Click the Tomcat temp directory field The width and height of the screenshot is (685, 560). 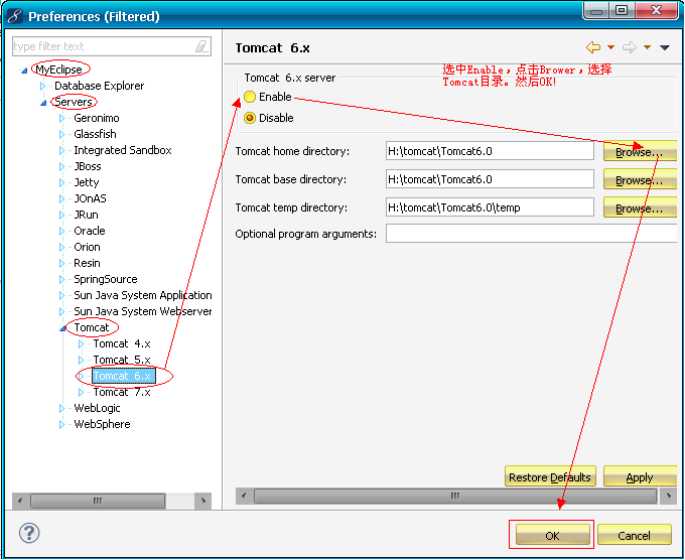[x=490, y=207]
